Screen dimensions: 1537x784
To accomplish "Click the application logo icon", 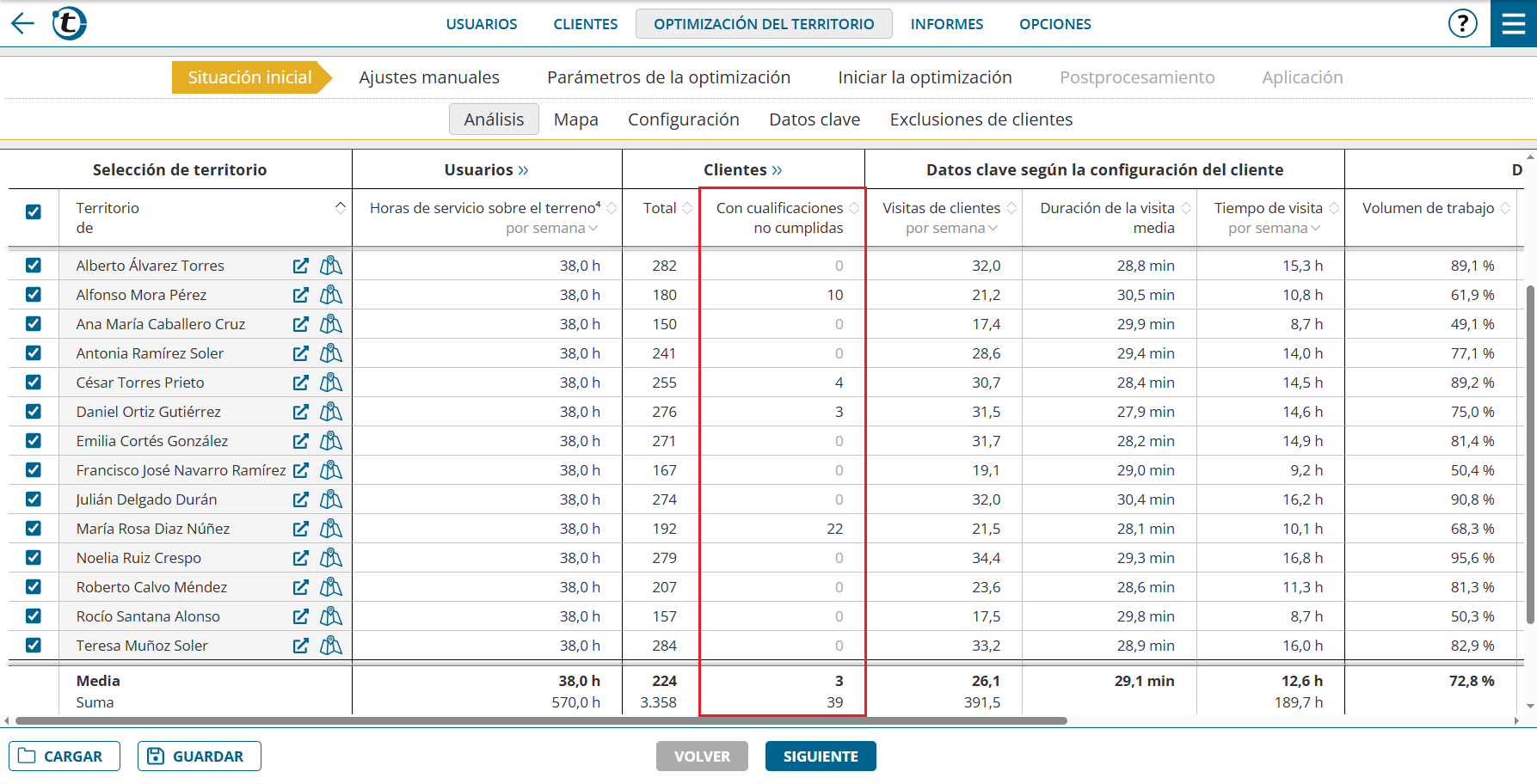I will (69, 23).
